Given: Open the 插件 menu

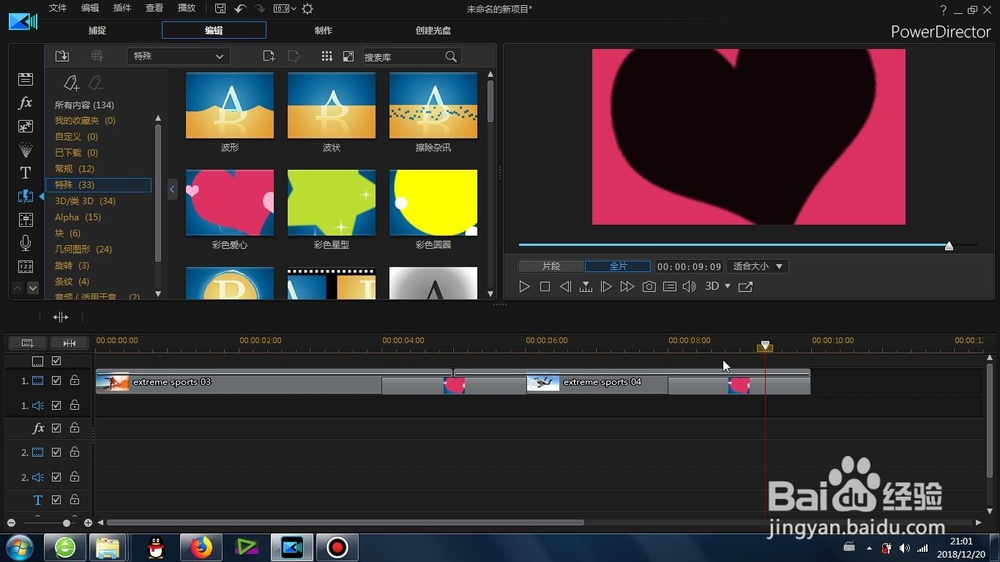Looking at the screenshot, I should tap(122, 8).
